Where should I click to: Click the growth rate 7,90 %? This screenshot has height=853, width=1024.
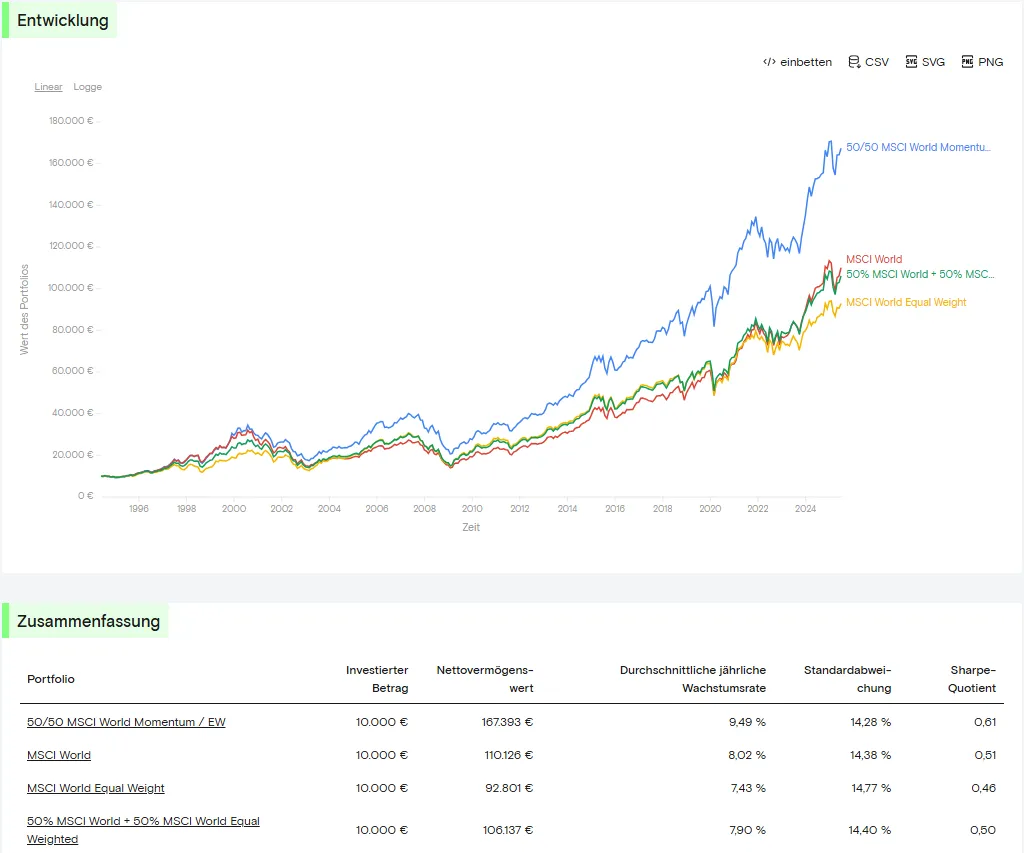point(748,830)
